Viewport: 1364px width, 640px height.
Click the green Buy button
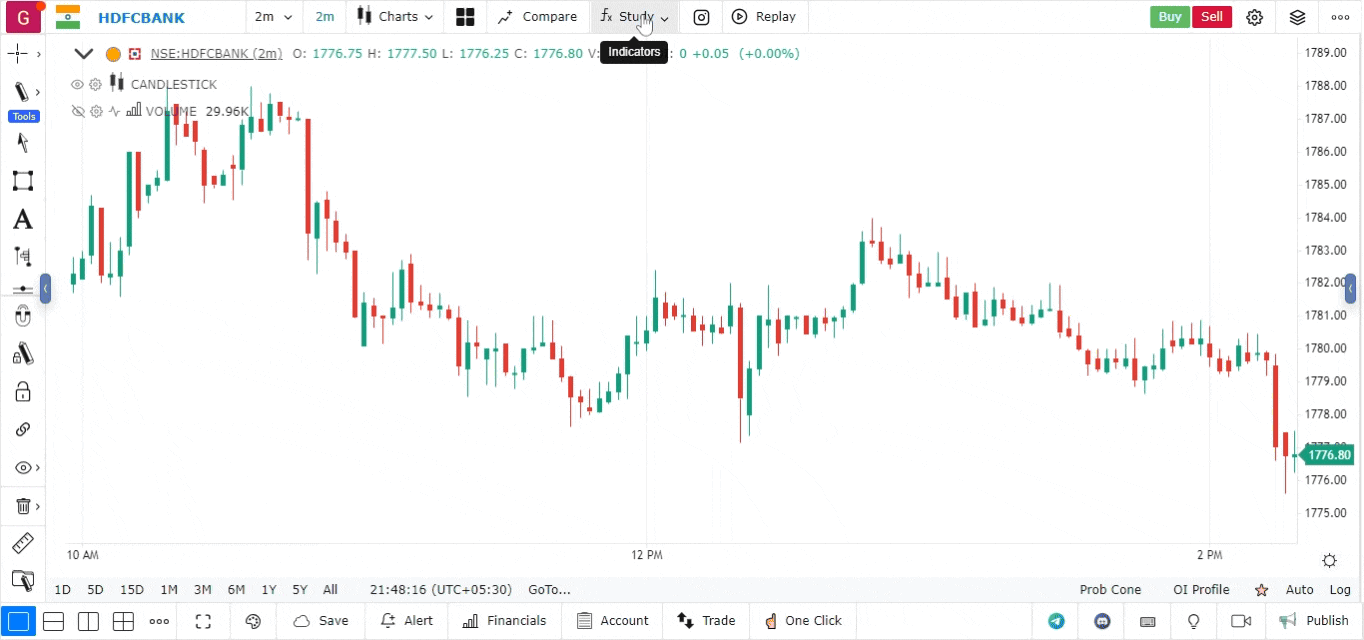pyautogui.click(x=1169, y=17)
